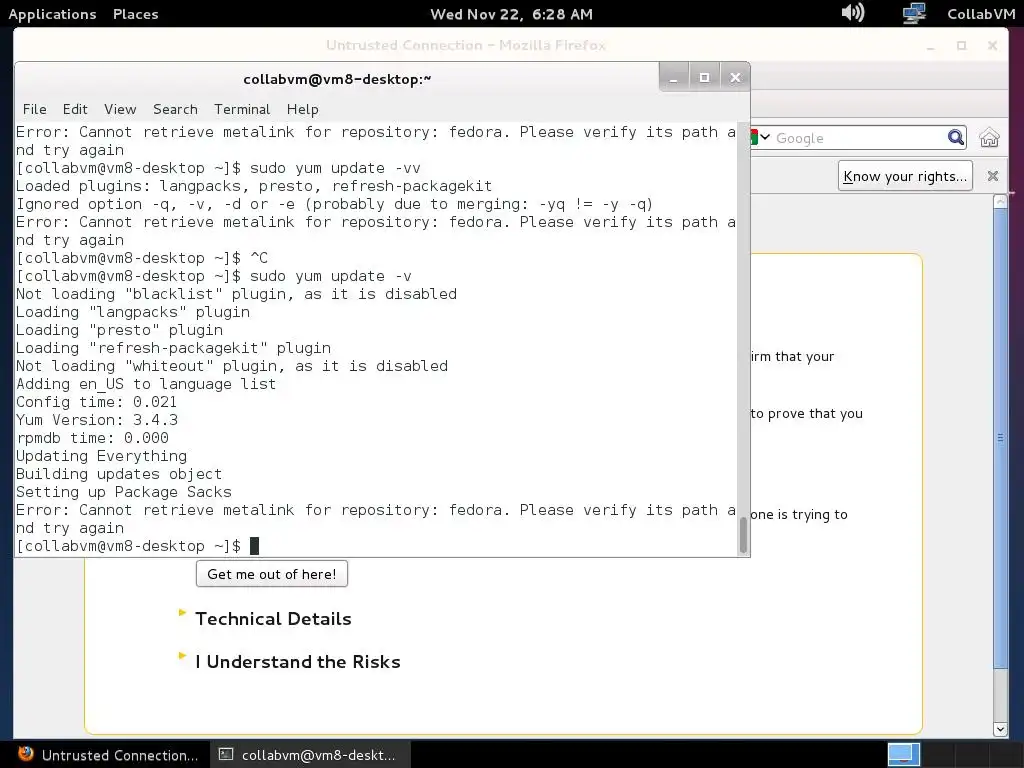The height and width of the screenshot is (768, 1024).
Task: Click 'Building updates object' line
Action: (119, 473)
